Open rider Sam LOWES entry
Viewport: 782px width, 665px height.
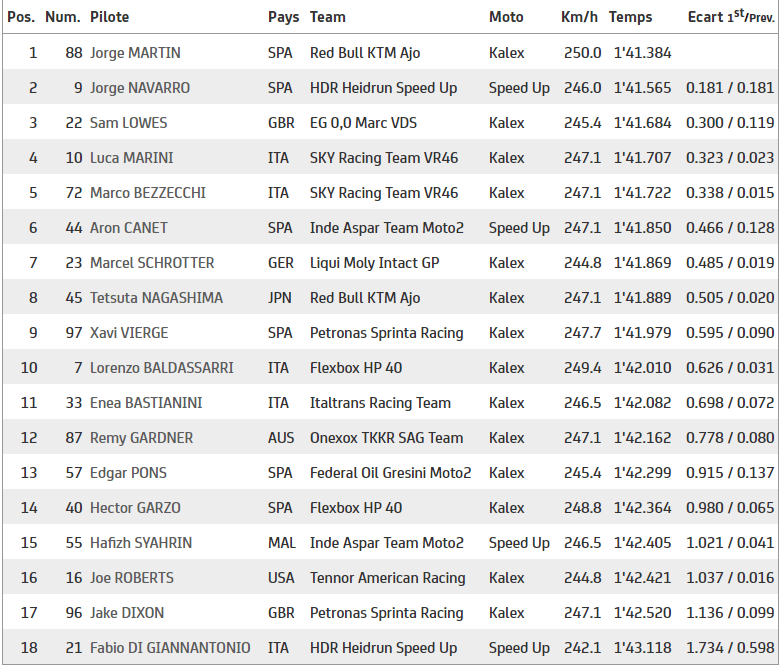[128, 123]
